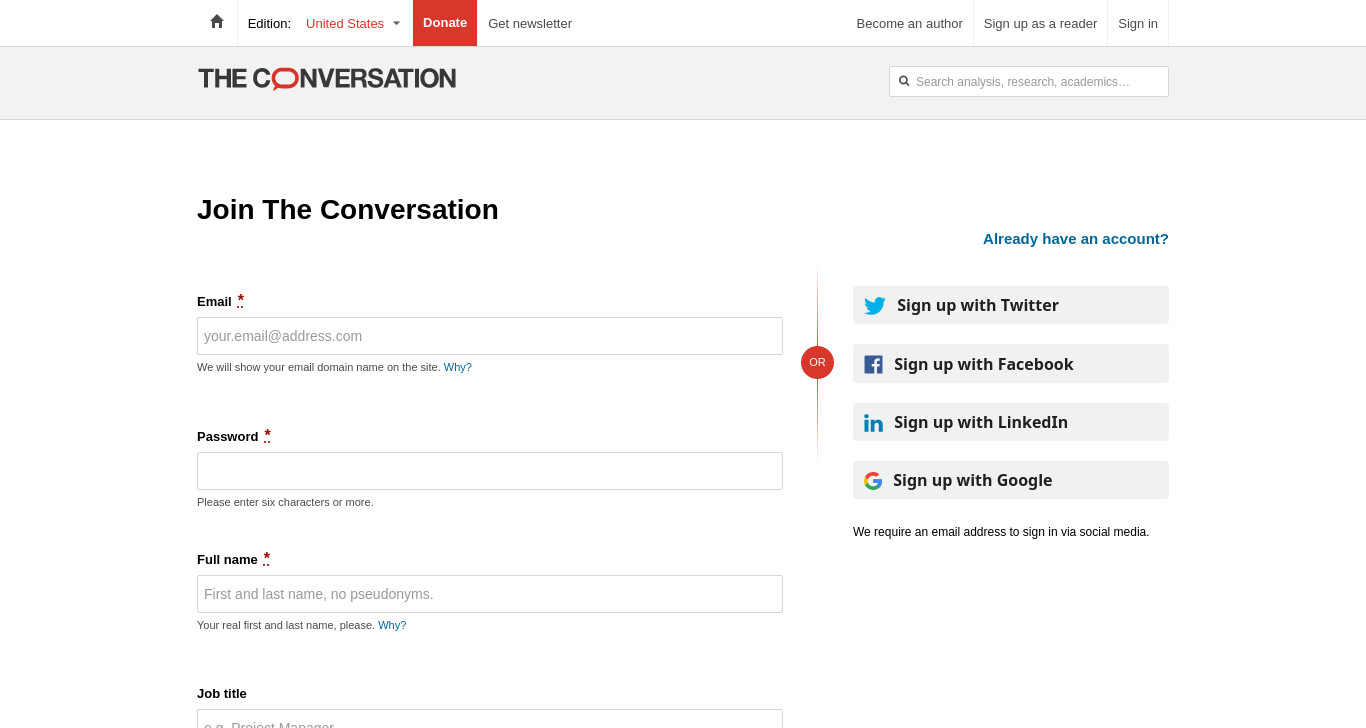The image size is (1366, 728).
Task: Click the Facebook logo icon
Action: [873, 364]
